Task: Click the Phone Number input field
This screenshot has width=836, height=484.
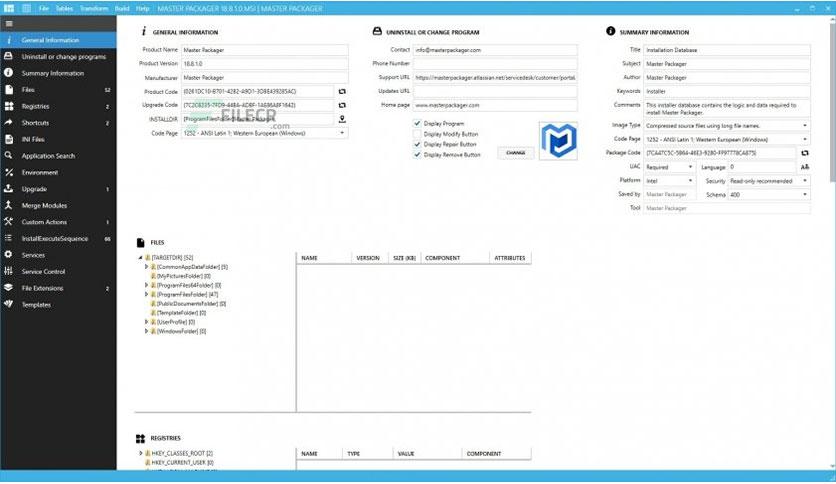Action: tap(495, 63)
